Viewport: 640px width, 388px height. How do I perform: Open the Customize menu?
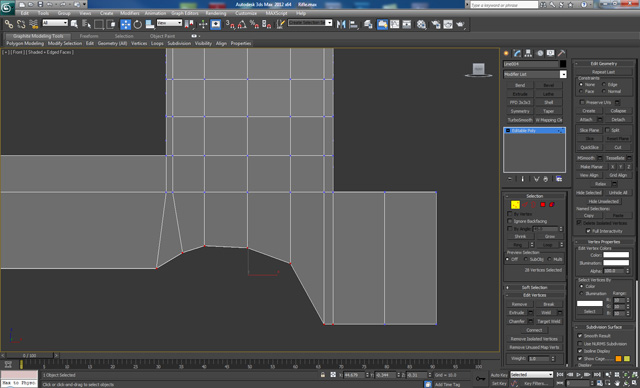click(246, 13)
